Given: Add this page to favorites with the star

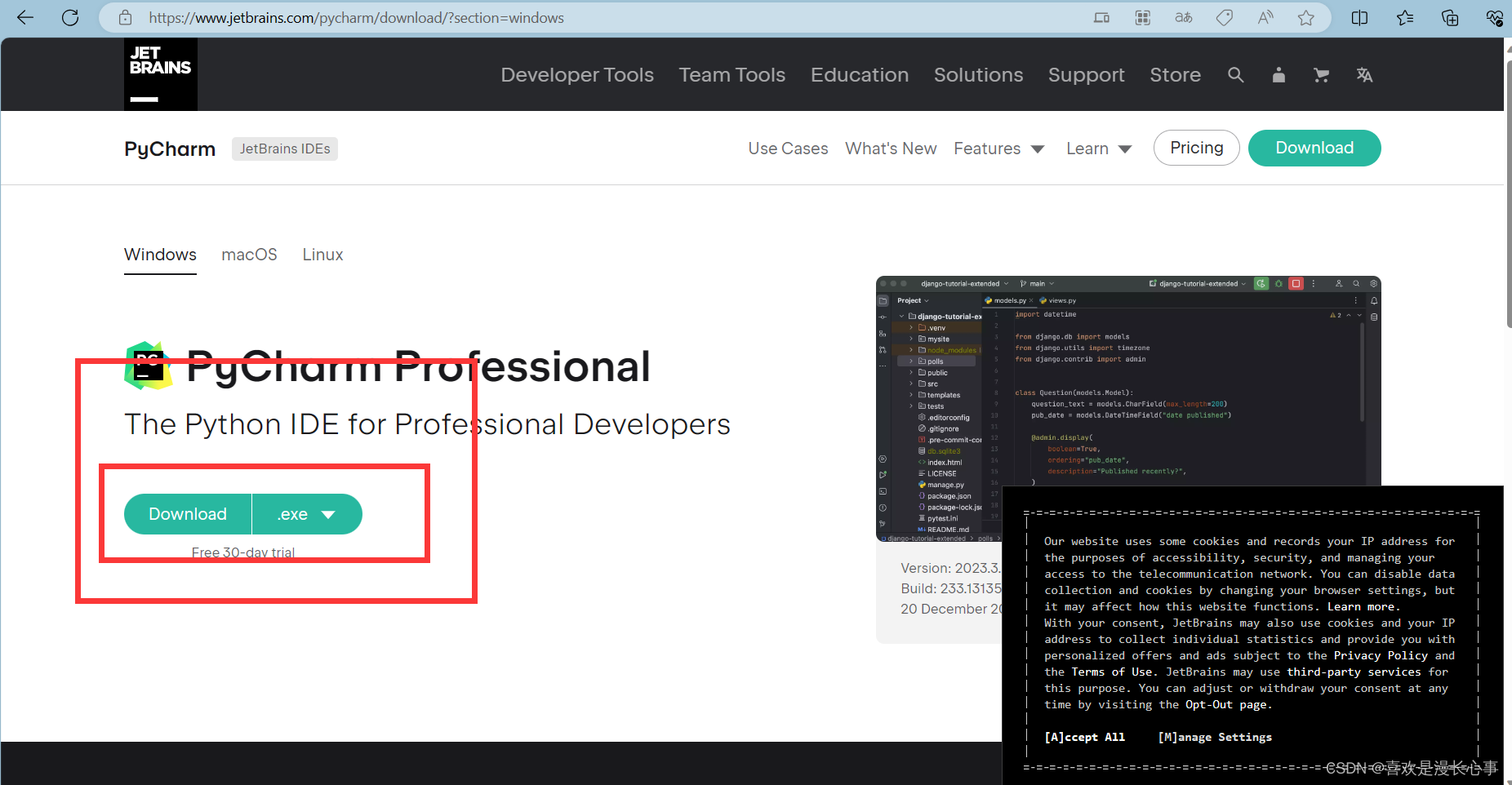Looking at the screenshot, I should pos(1306,17).
